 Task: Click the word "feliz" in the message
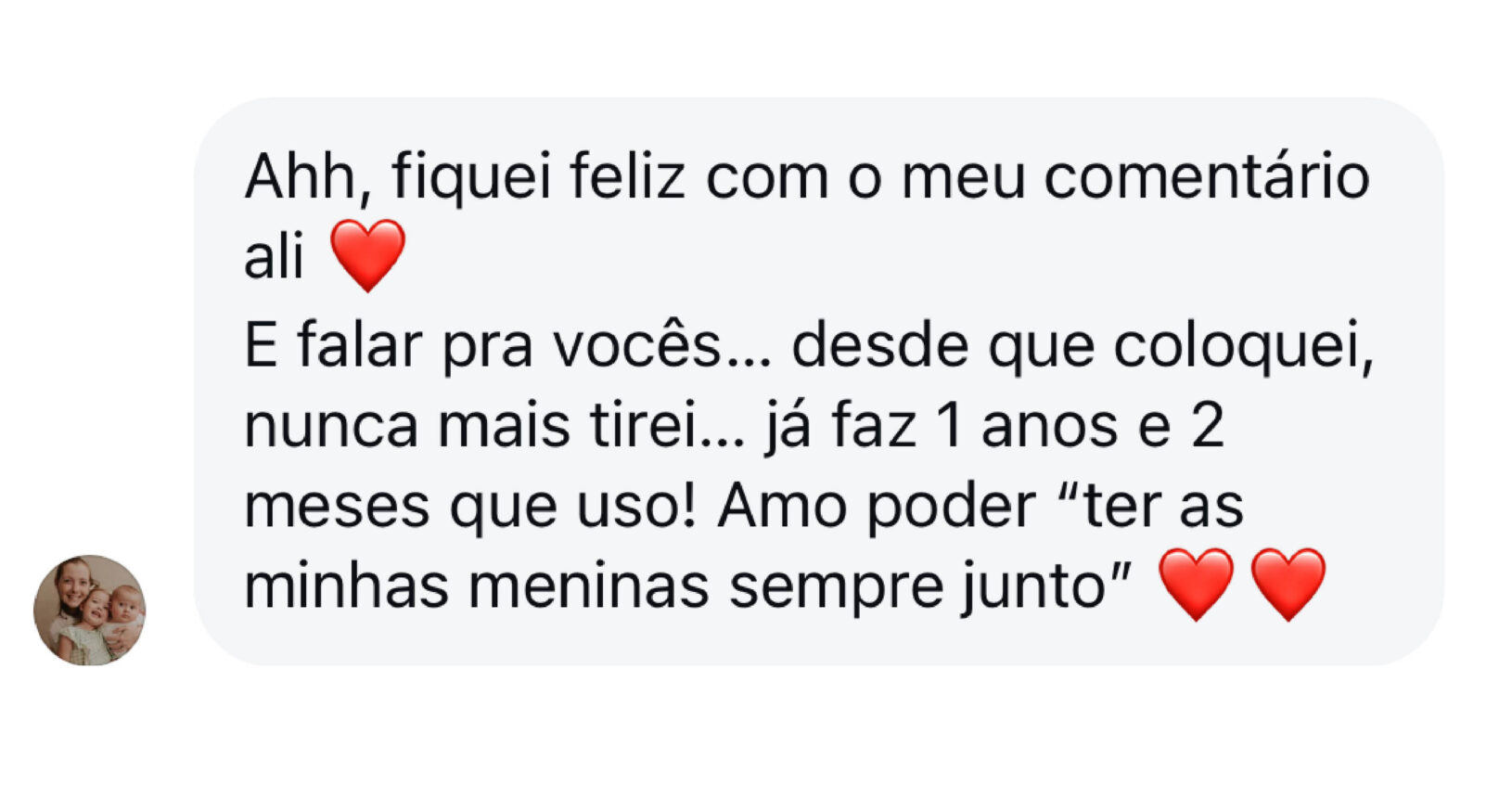point(626,176)
